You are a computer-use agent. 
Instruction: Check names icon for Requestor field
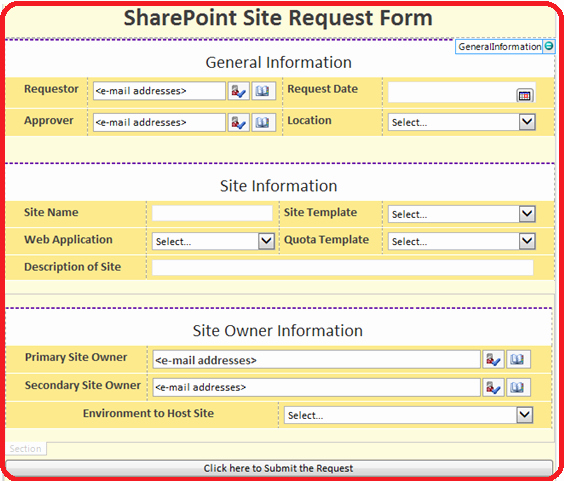click(x=238, y=91)
